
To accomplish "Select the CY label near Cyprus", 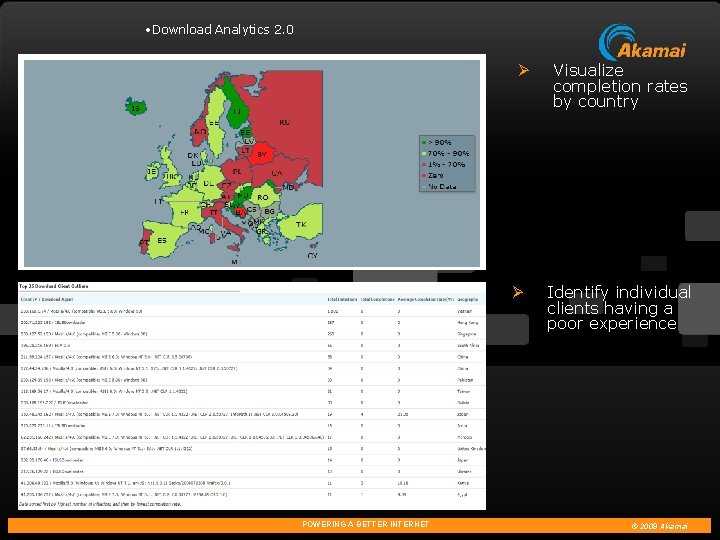I will click(x=312, y=255).
